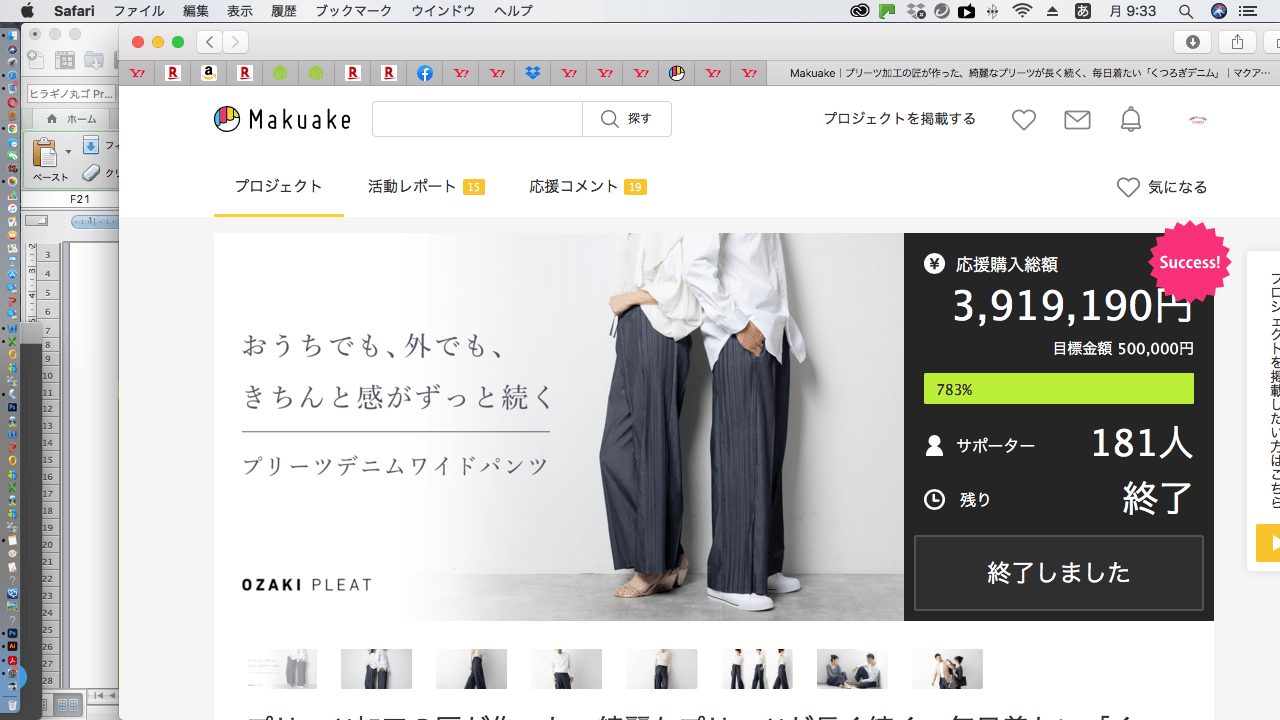The height and width of the screenshot is (720, 1280).
Task: Open Spotlight search from the menu bar
Action: (x=1186, y=11)
